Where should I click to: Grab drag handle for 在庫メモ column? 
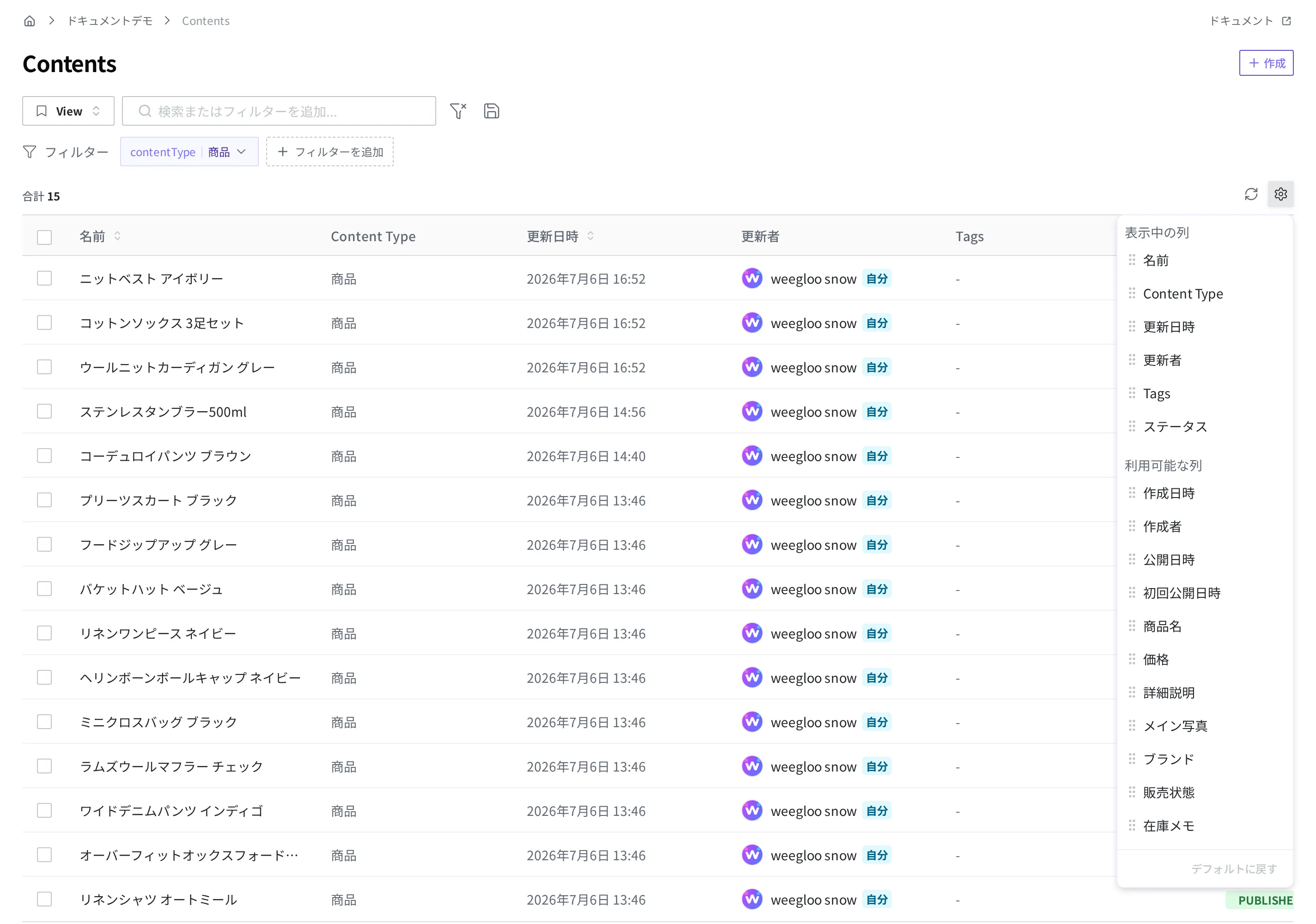click(1132, 826)
